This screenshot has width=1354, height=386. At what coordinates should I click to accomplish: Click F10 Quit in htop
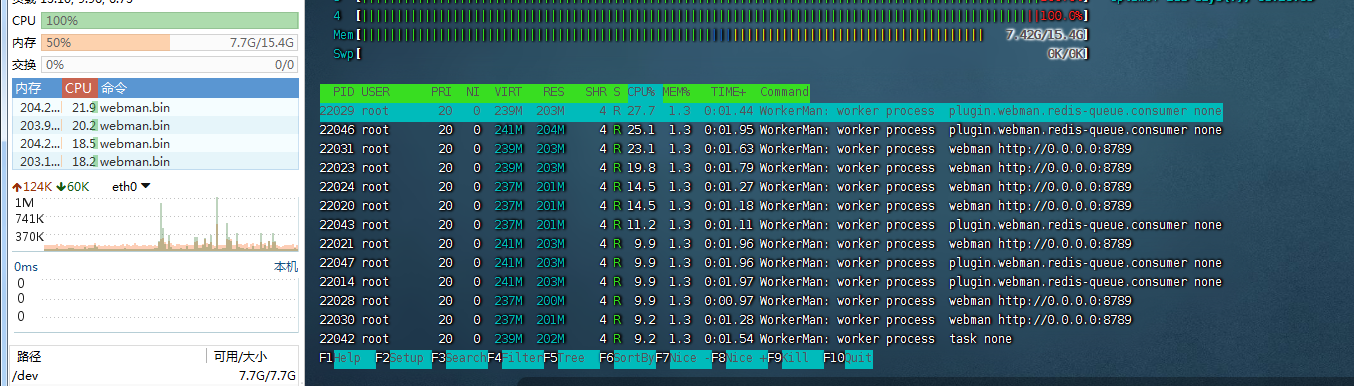tap(848, 358)
